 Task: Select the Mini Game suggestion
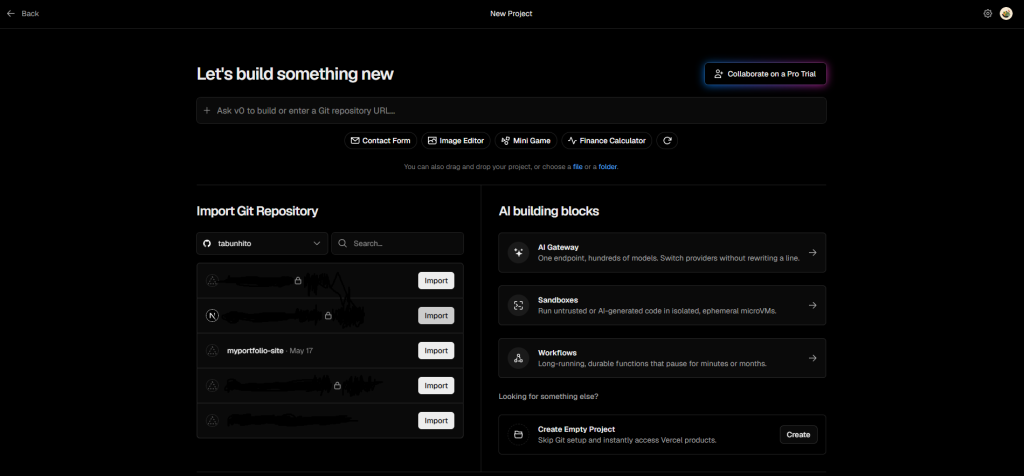click(x=526, y=140)
